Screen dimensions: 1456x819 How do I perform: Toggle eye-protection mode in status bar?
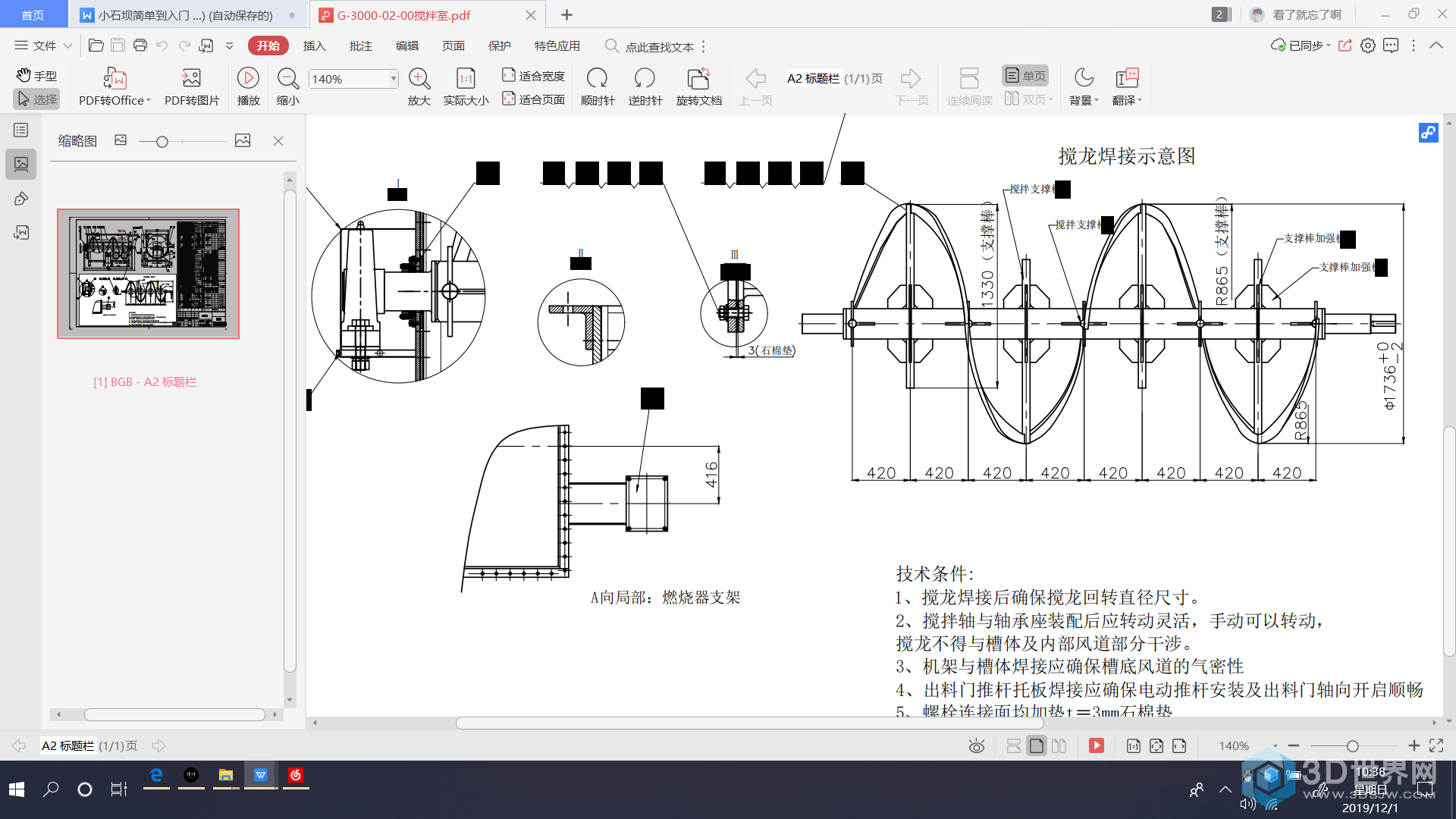(x=977, y=746)
